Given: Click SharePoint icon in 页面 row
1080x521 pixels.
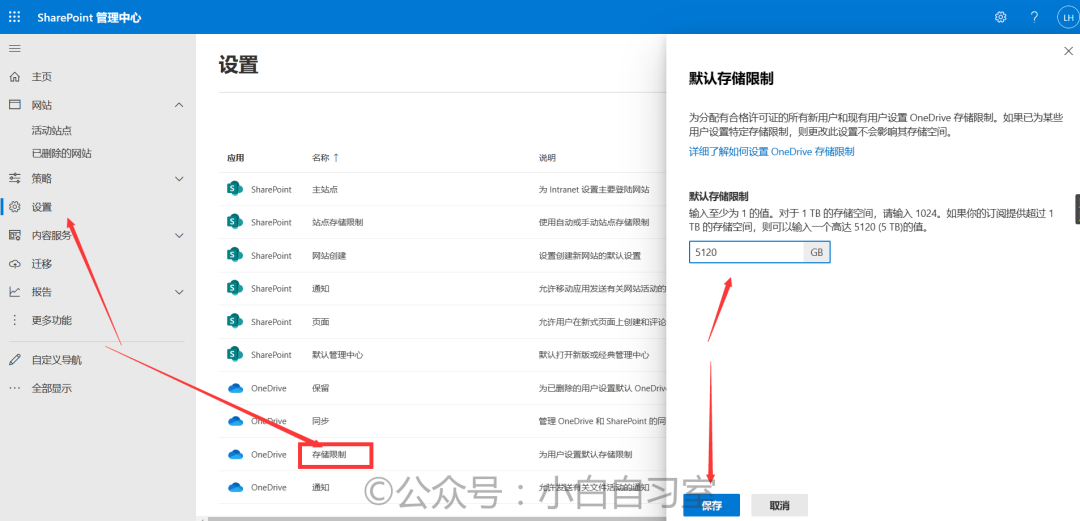Looking at the screenshot, I should coord(235,321).
